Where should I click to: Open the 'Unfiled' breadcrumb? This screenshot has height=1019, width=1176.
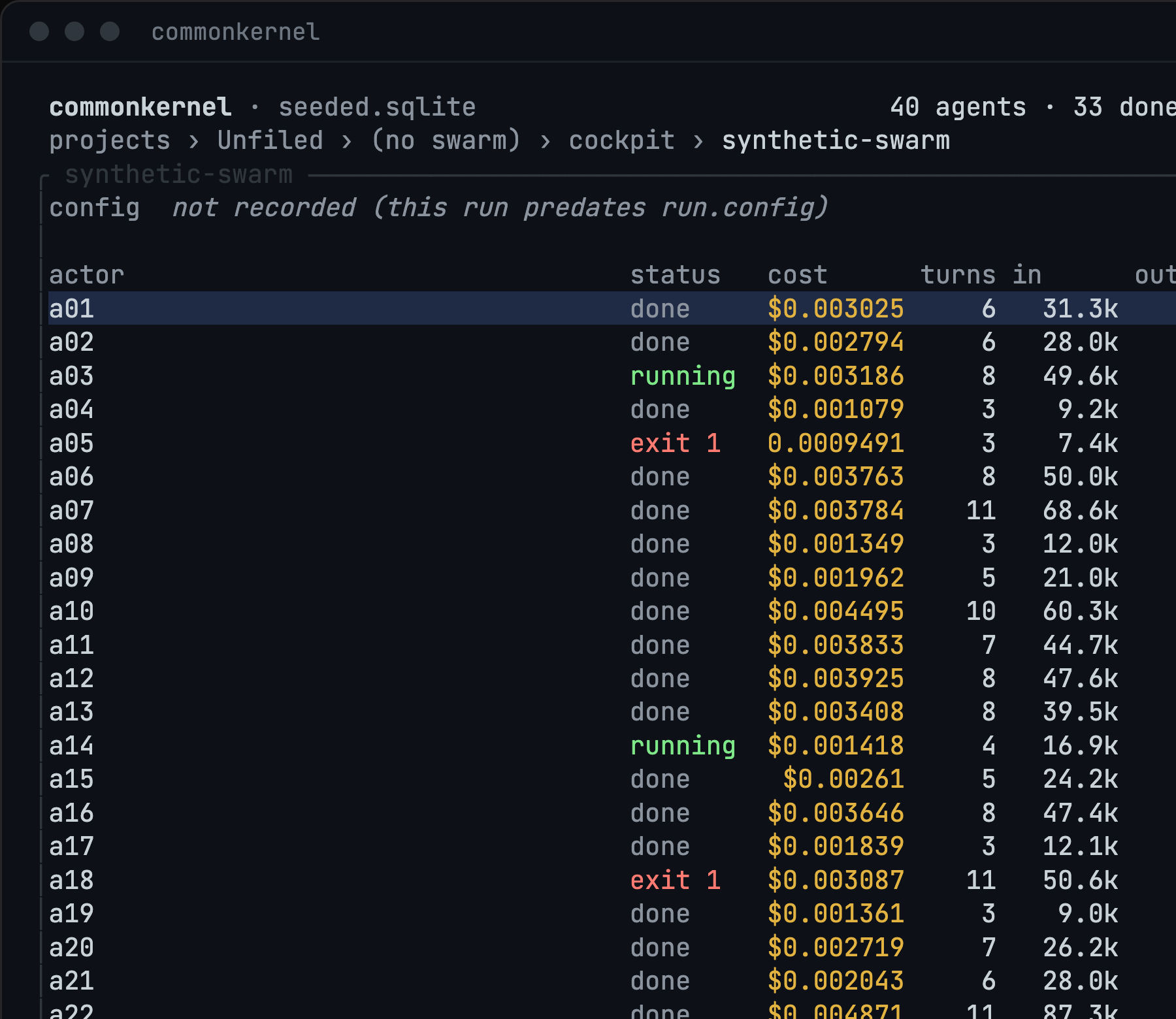[x=270, y=140]
